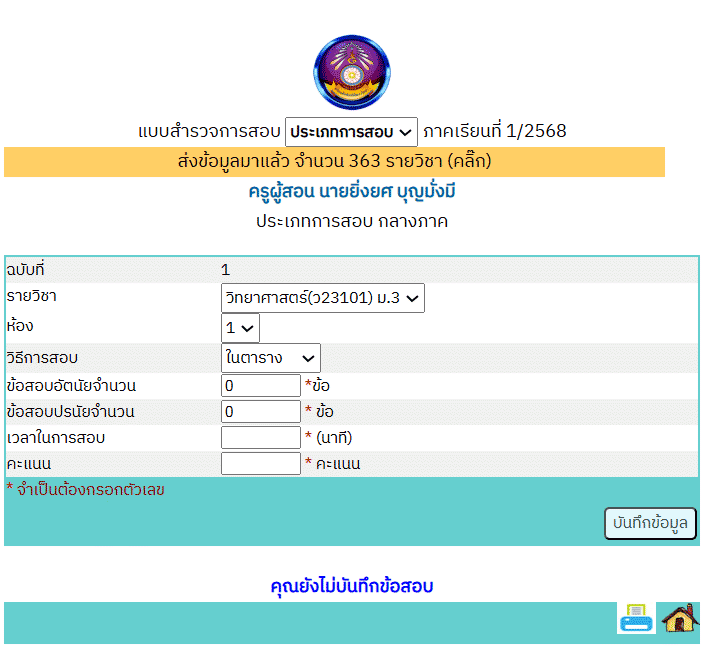Click the ฉบับที่ row label

26,270
